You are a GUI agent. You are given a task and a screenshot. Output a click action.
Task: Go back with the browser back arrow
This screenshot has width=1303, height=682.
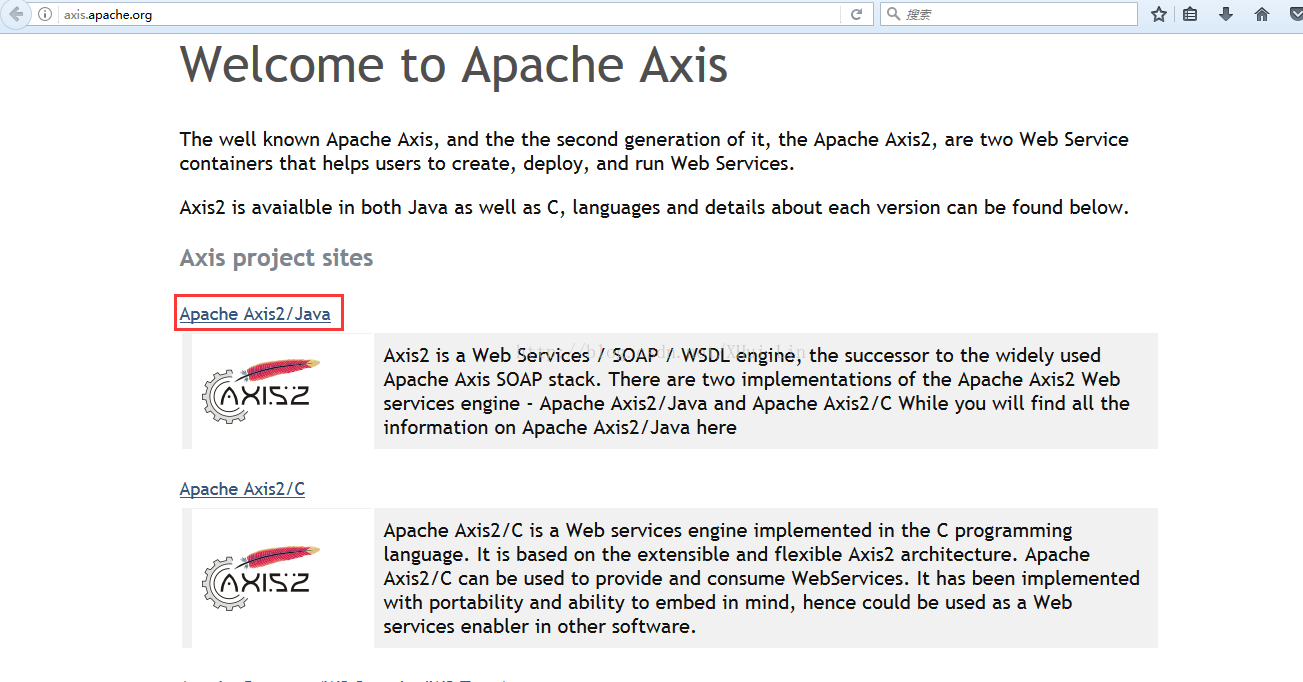[x=15, y=14]
